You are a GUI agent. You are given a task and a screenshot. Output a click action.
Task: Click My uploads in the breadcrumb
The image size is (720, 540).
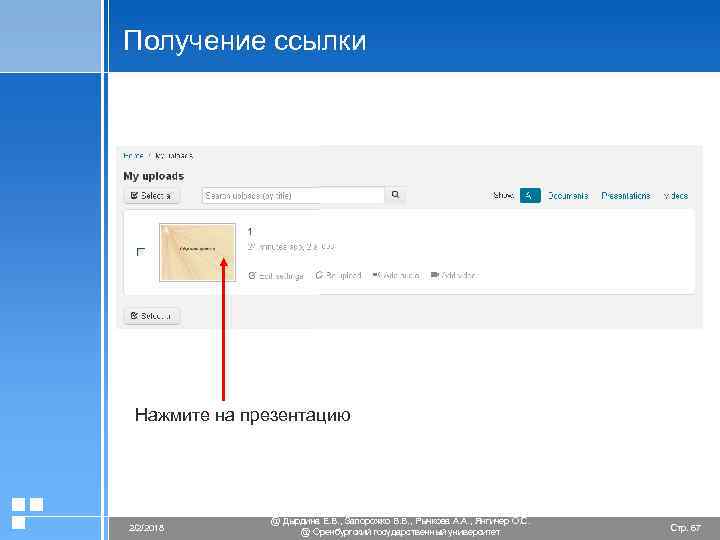(x=174, y=156)
